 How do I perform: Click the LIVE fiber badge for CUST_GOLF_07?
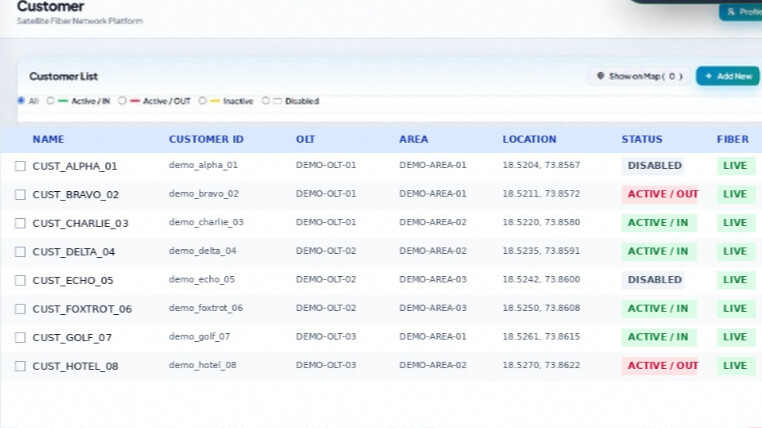pyautogui.click(x=735, y=337)
